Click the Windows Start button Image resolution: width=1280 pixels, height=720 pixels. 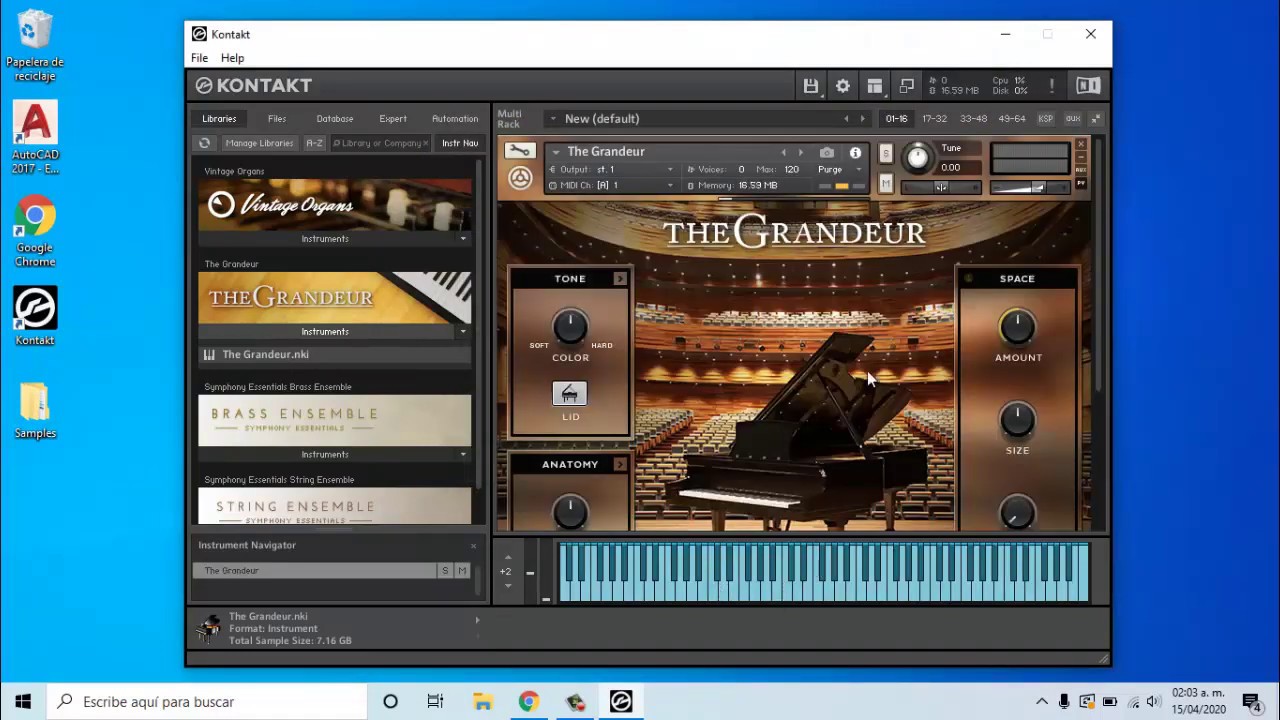(23, 701)
